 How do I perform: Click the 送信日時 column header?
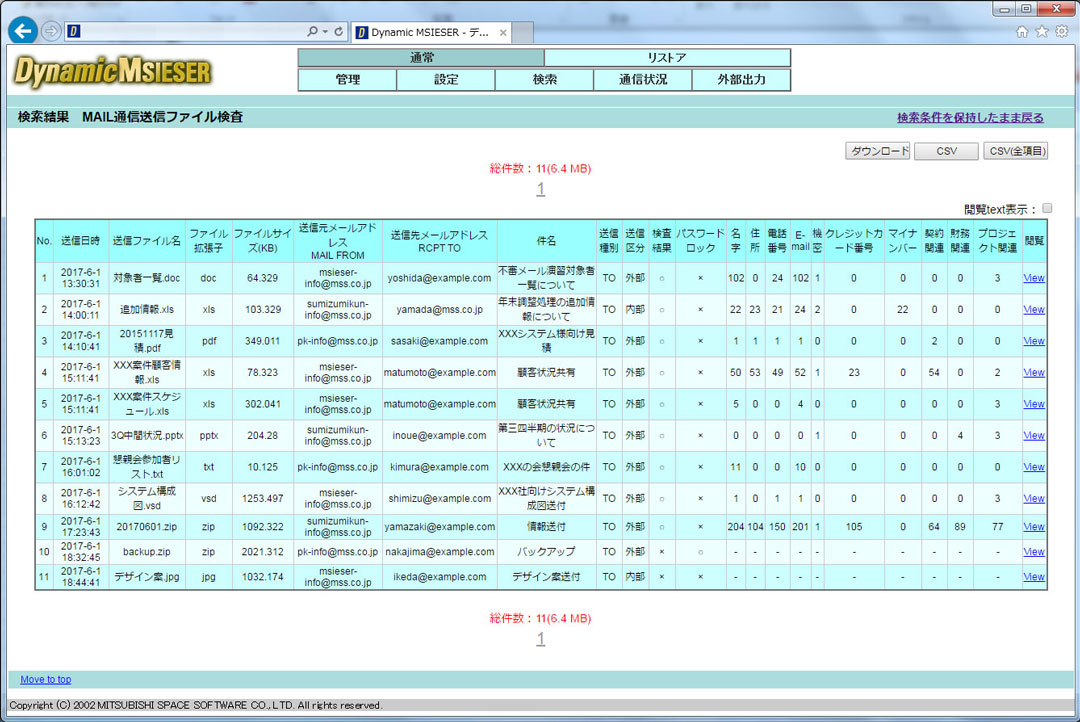(x=81, y=241)
